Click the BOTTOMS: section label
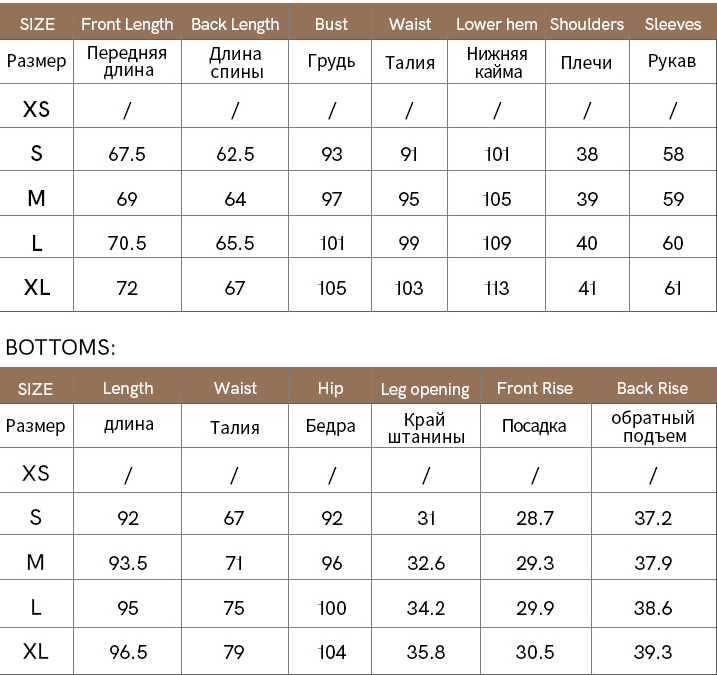Image resolution: width=717 pixels, height=675 pixels. pos(61,348)
